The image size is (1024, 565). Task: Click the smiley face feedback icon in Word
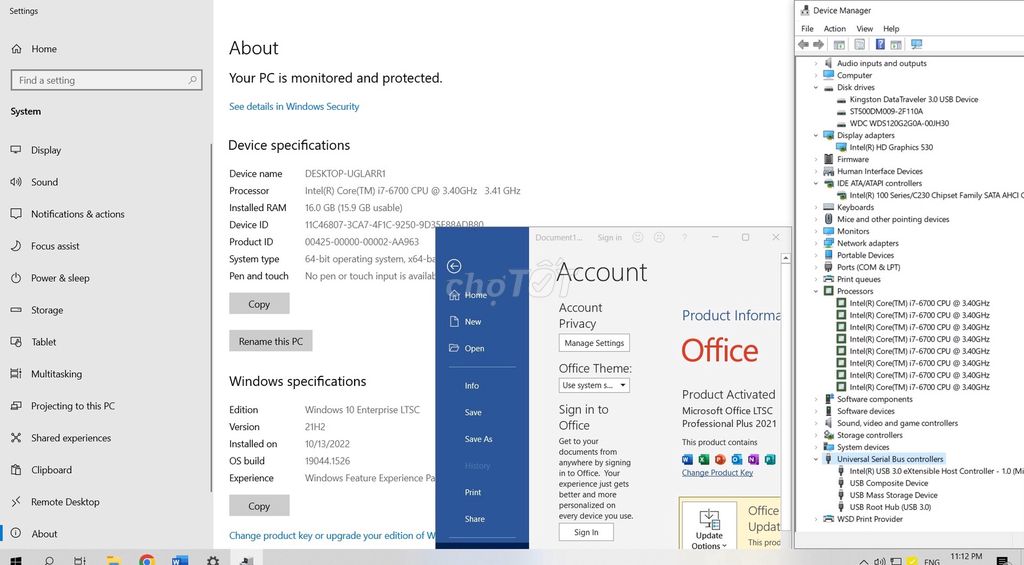pyautogui.click(x=638, y=238)
